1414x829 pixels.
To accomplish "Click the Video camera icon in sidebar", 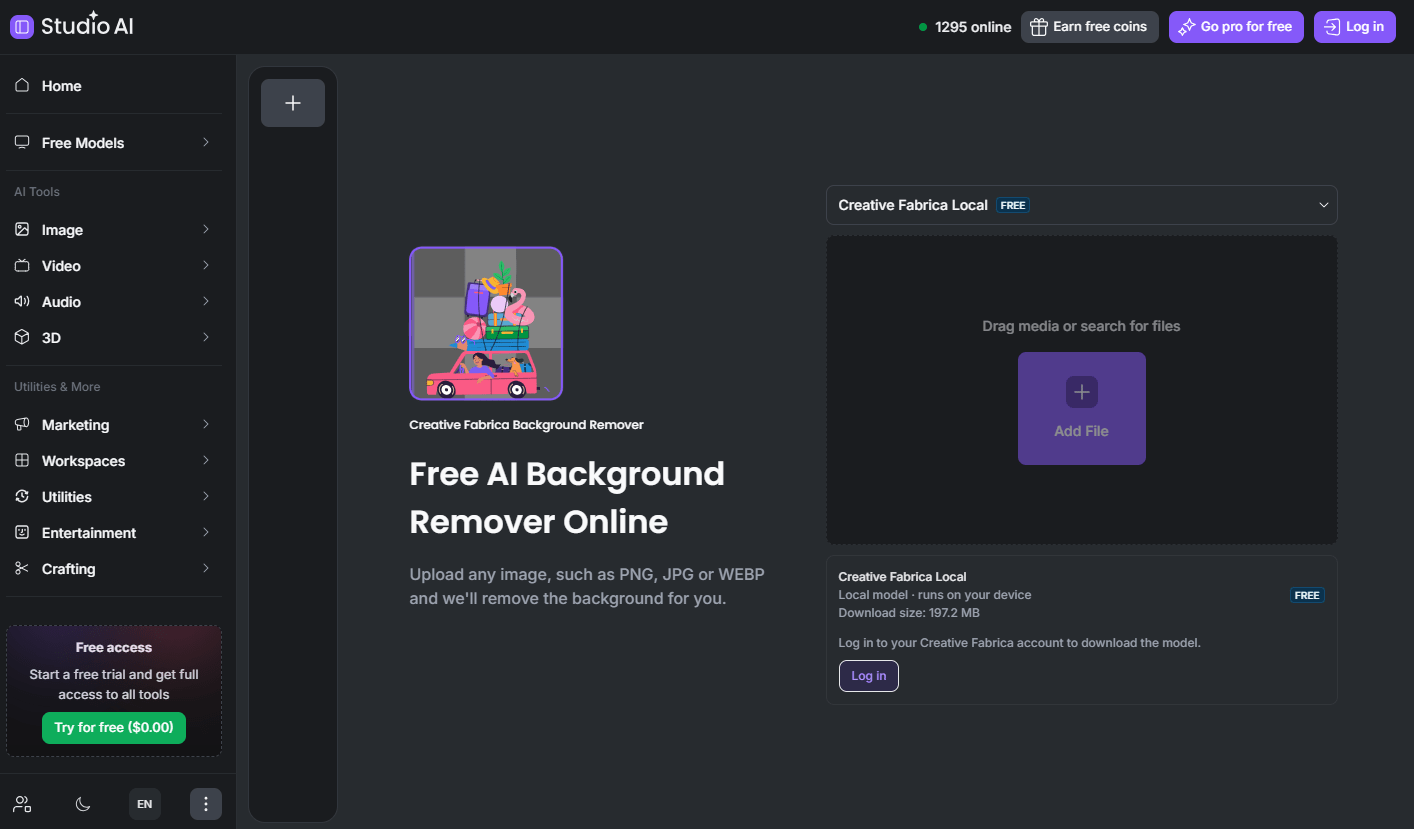I will (x=22, y=266).
